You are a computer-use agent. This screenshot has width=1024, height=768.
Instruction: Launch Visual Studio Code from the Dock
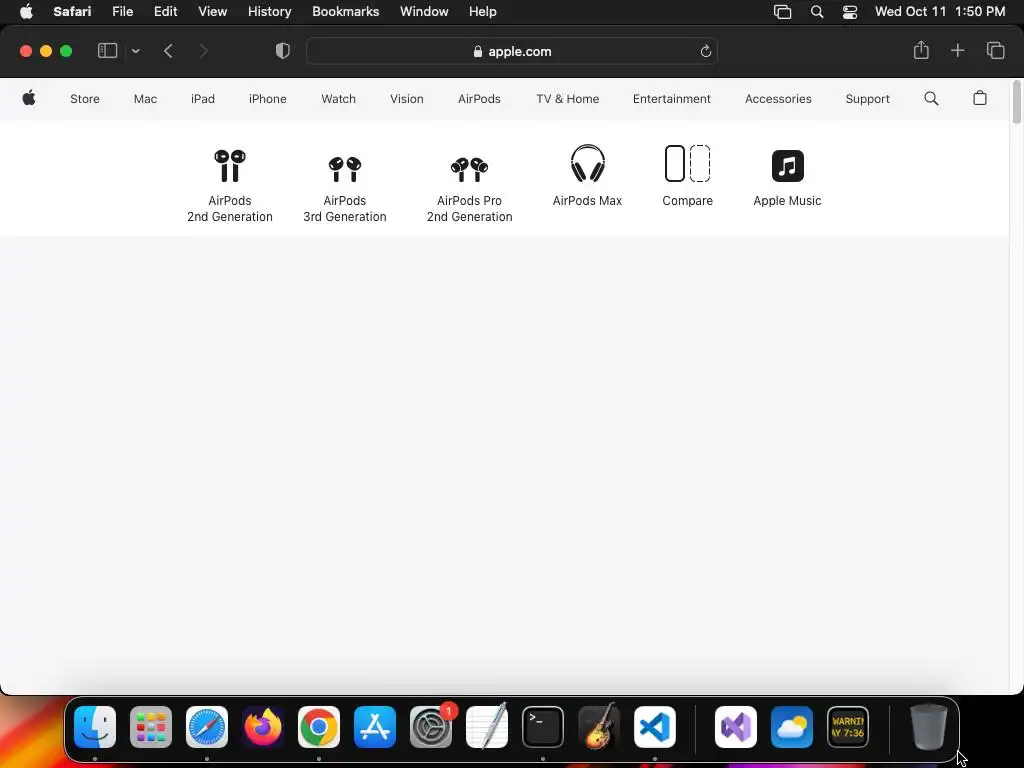(655, 727)
